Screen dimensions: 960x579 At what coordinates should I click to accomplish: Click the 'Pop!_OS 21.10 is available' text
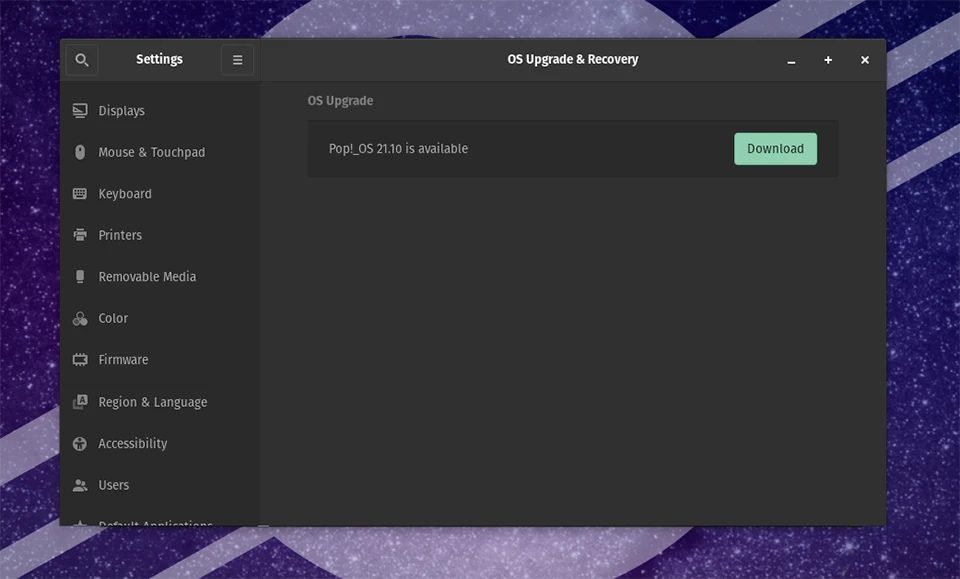click(398, 149)
